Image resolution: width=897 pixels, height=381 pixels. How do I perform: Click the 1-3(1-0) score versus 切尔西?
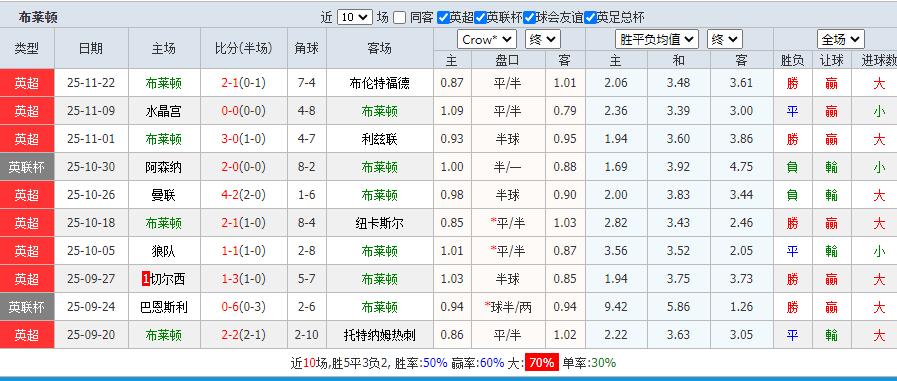244,279
